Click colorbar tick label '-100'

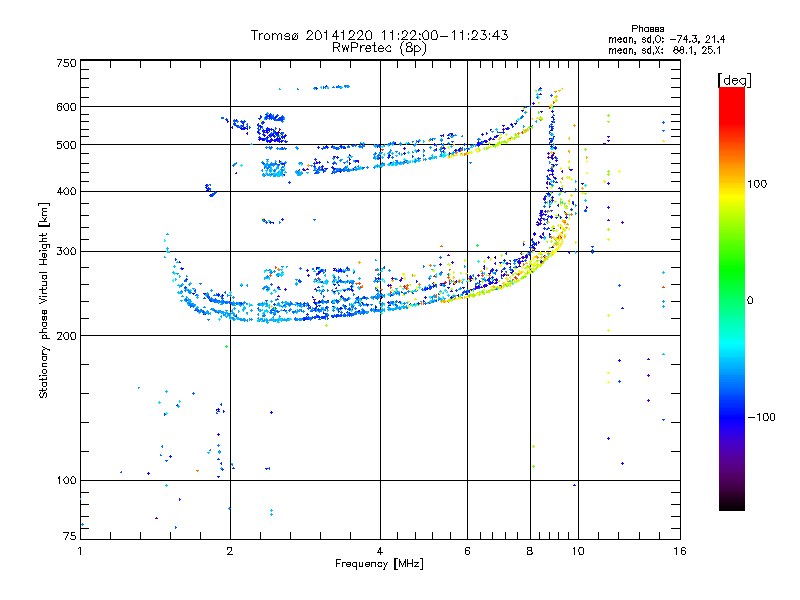point(761,417)
